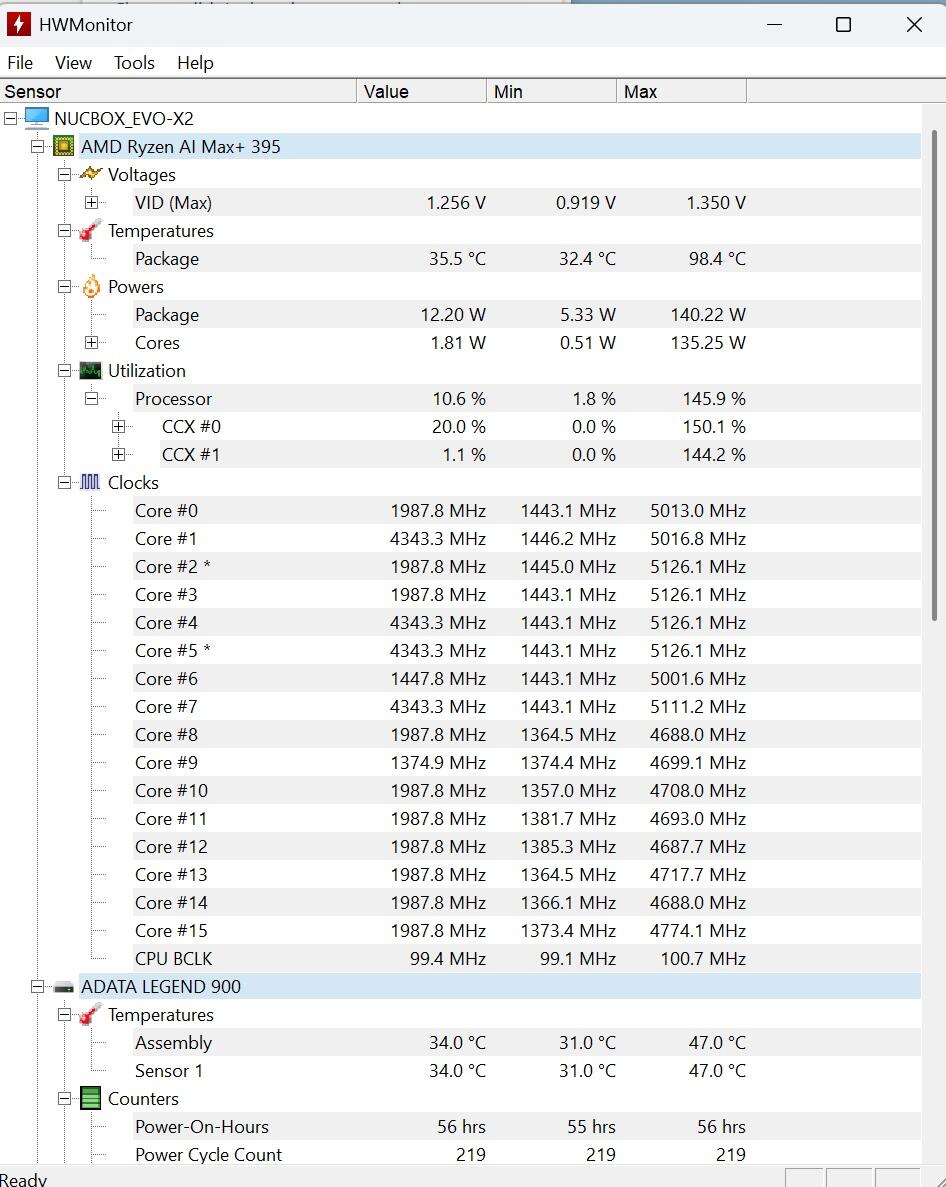Click the 4774.1 MHz Core #15 max
Image resolution: width=946 pixels, height=1187 pixels.
pyautogui.click(x=698, y=930)
